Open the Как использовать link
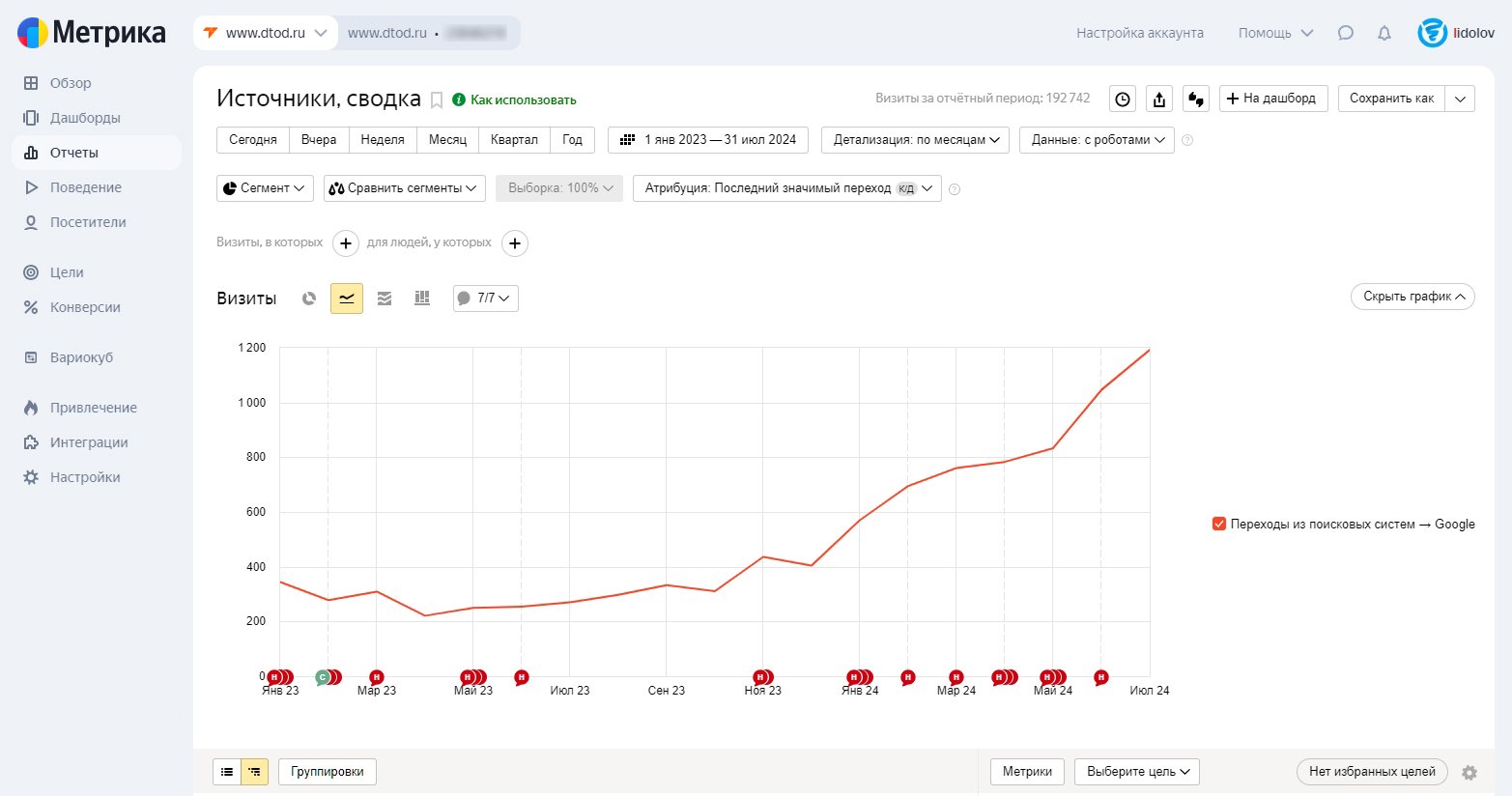Screen dimensions: 1512x796 [x=523, y=99]
